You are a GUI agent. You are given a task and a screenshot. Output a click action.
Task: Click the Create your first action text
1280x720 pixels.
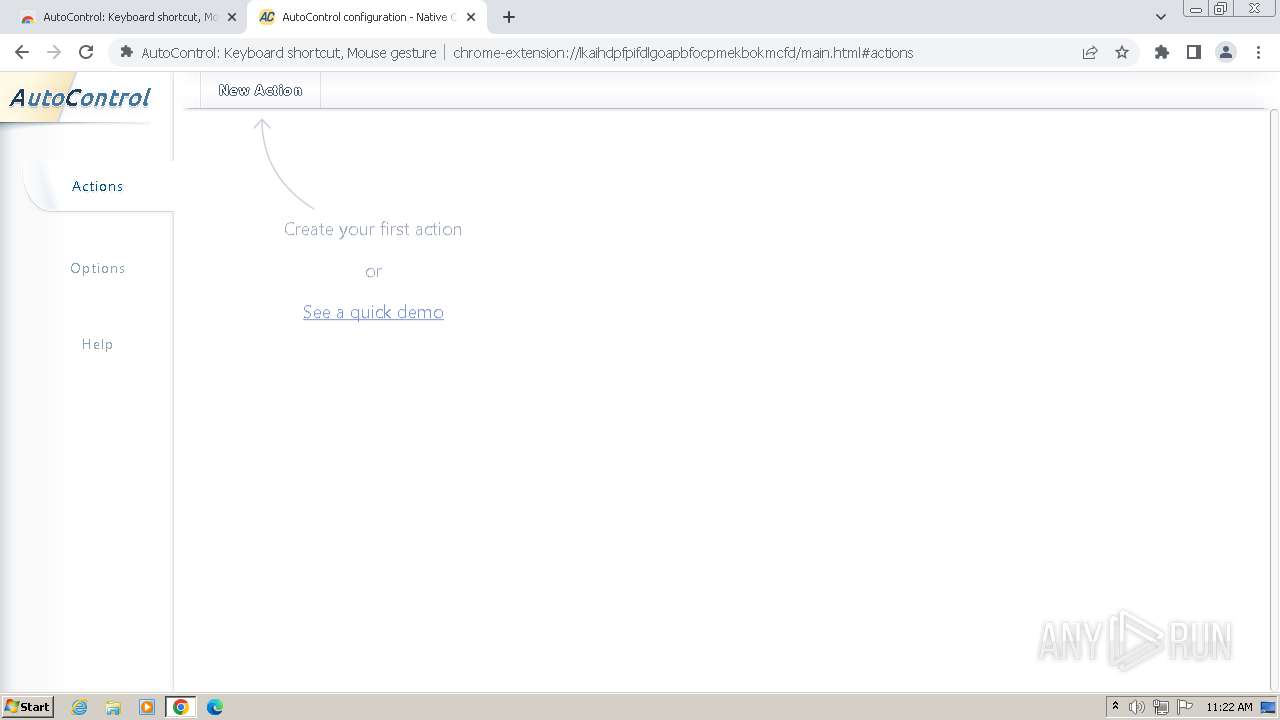373,229
